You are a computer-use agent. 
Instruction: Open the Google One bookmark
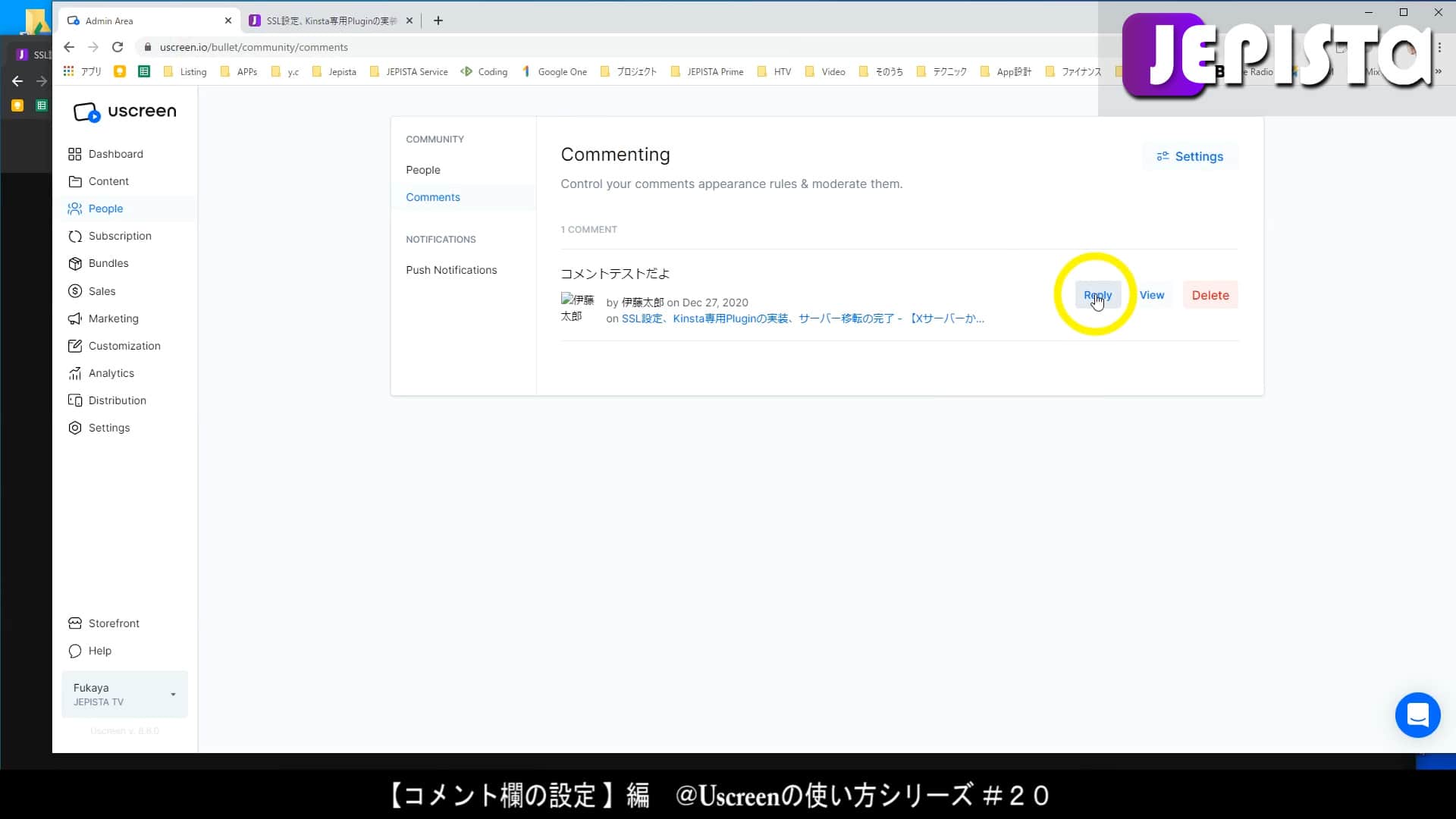(x=554, y=71)
